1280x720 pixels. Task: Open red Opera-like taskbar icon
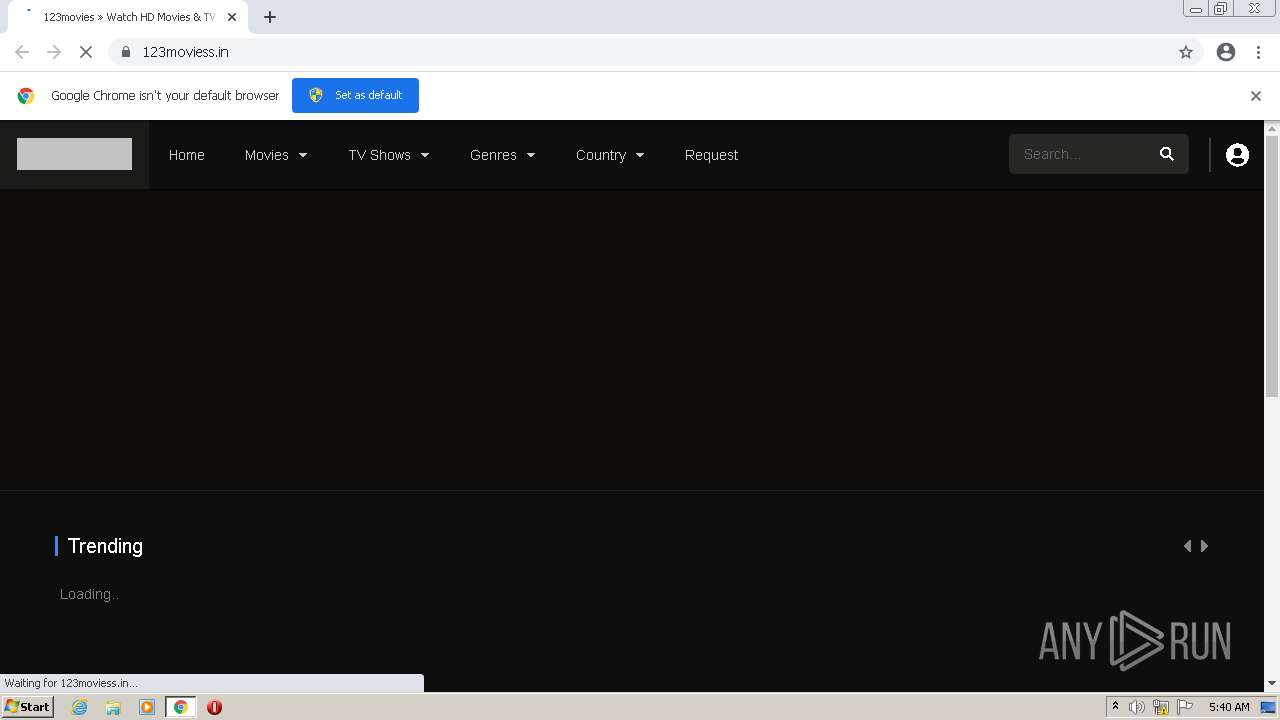(x=214, y=707)
